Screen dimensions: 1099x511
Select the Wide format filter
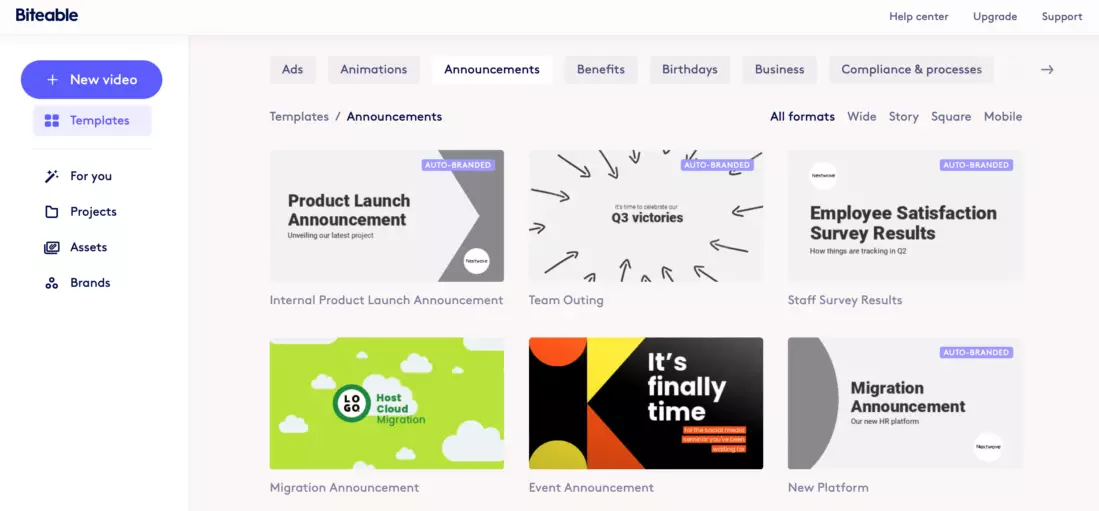[861, 117]
